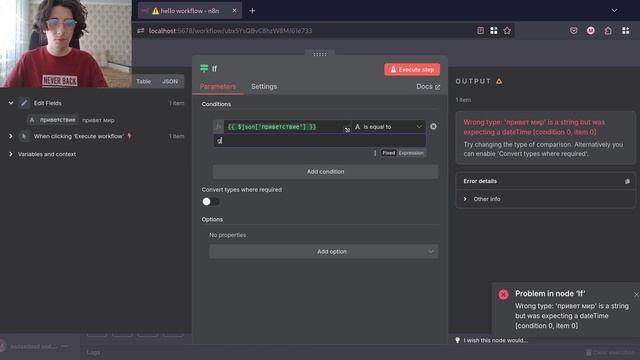640x360 pixels.
Task: Copy error details with the copy icon
Action: [x=627, y=181]
